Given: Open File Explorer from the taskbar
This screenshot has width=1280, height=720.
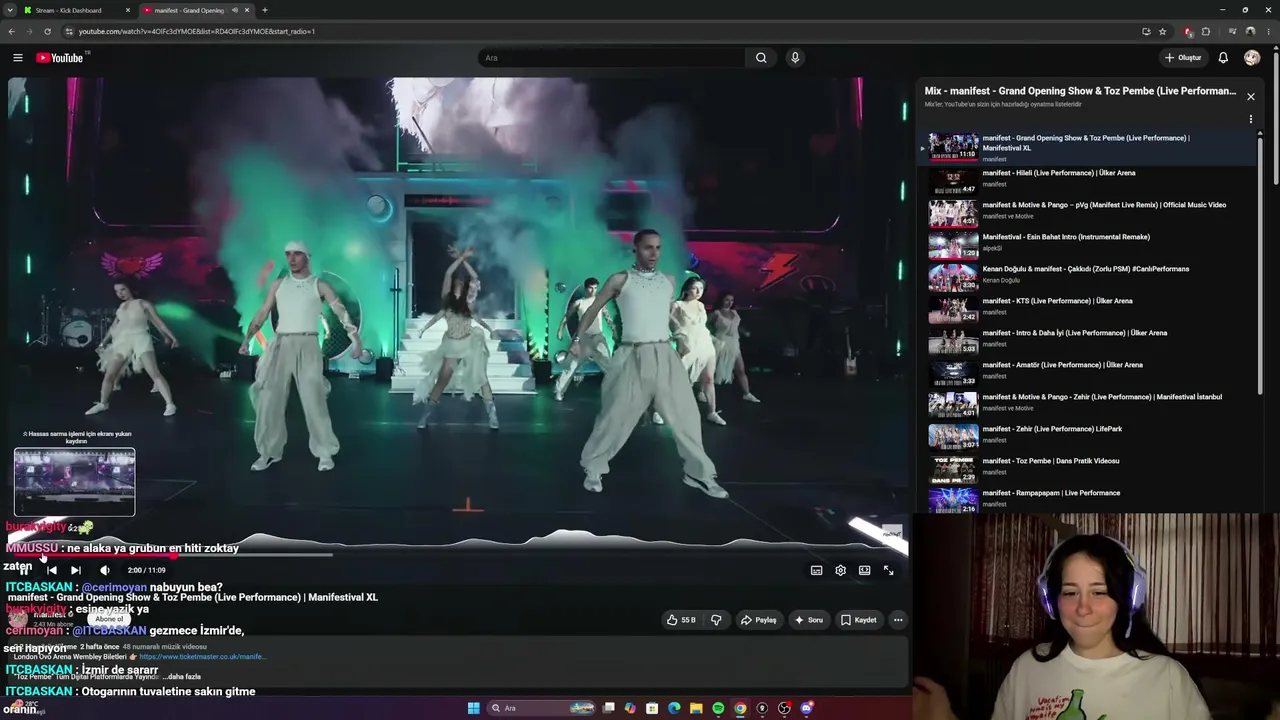Looking at the screenshot, I should [696, 708].
